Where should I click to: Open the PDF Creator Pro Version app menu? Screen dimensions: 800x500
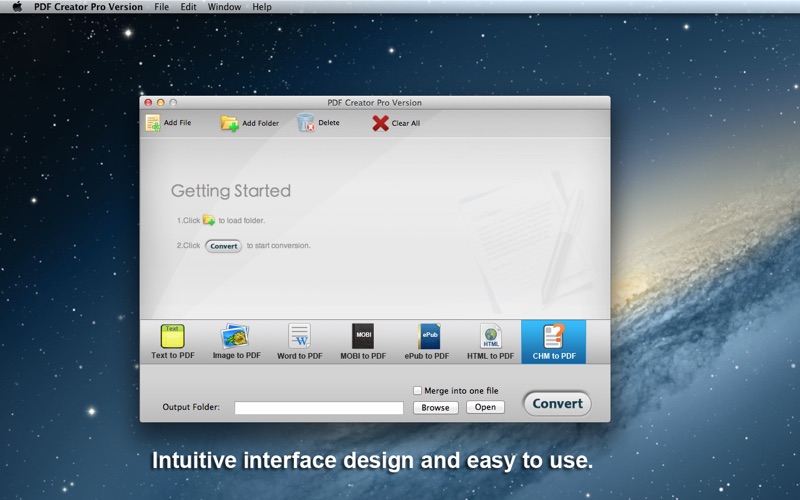coord(88,7)
